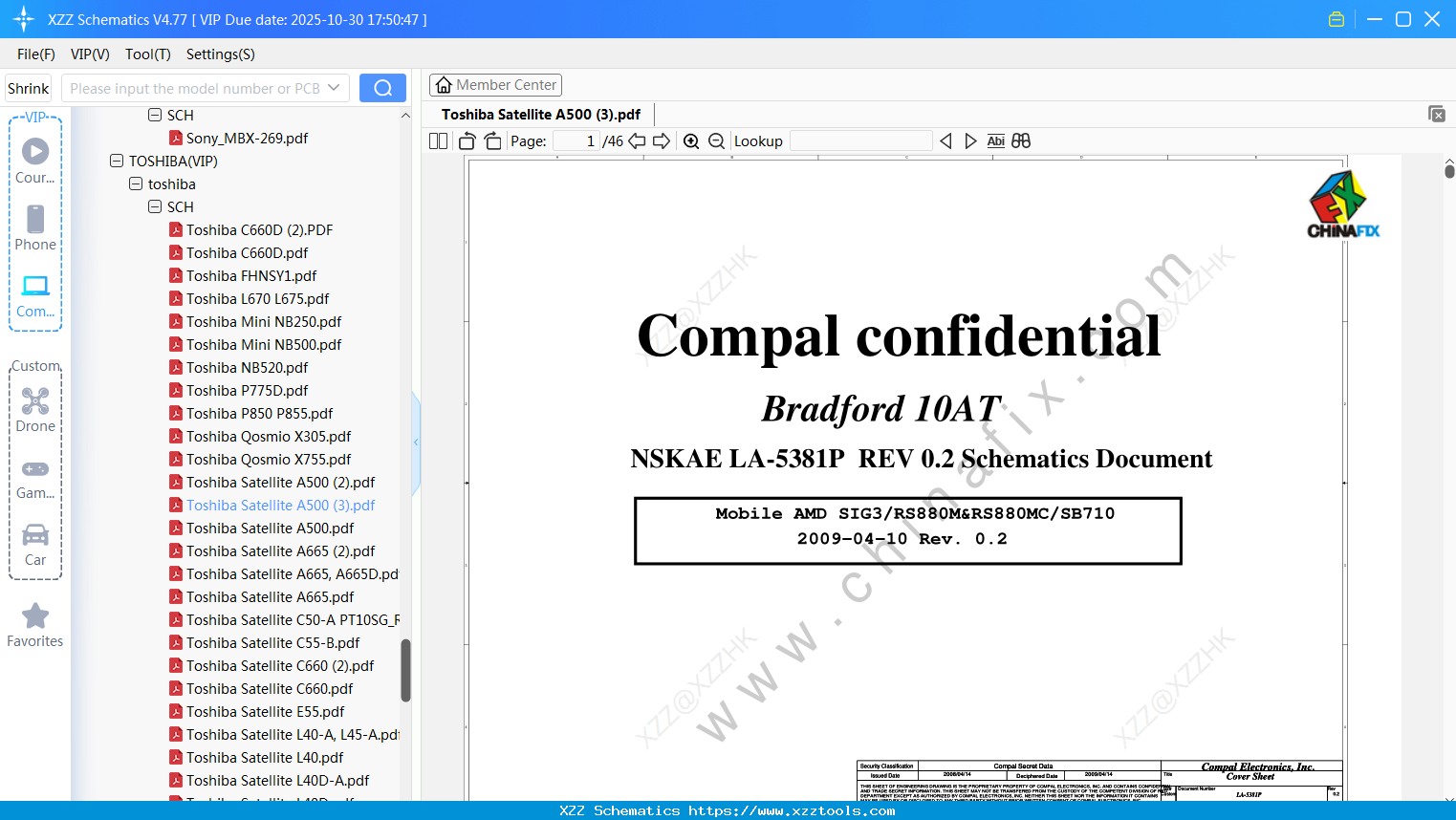
Task: Click the XZZ Schematics app logo
Action: point(24,19)
